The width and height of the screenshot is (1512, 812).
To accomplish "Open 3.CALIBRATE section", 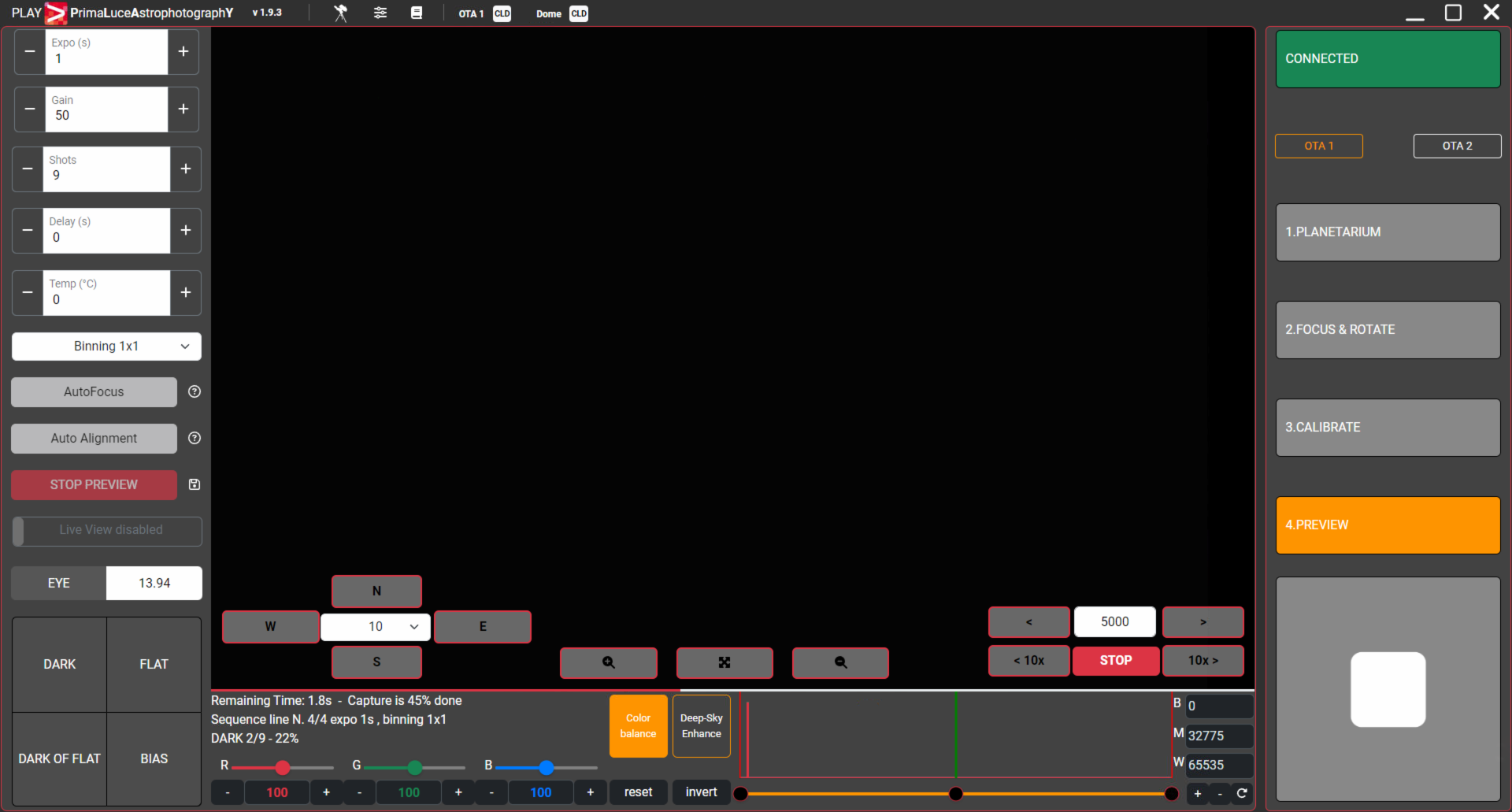I will point(1388,428).
